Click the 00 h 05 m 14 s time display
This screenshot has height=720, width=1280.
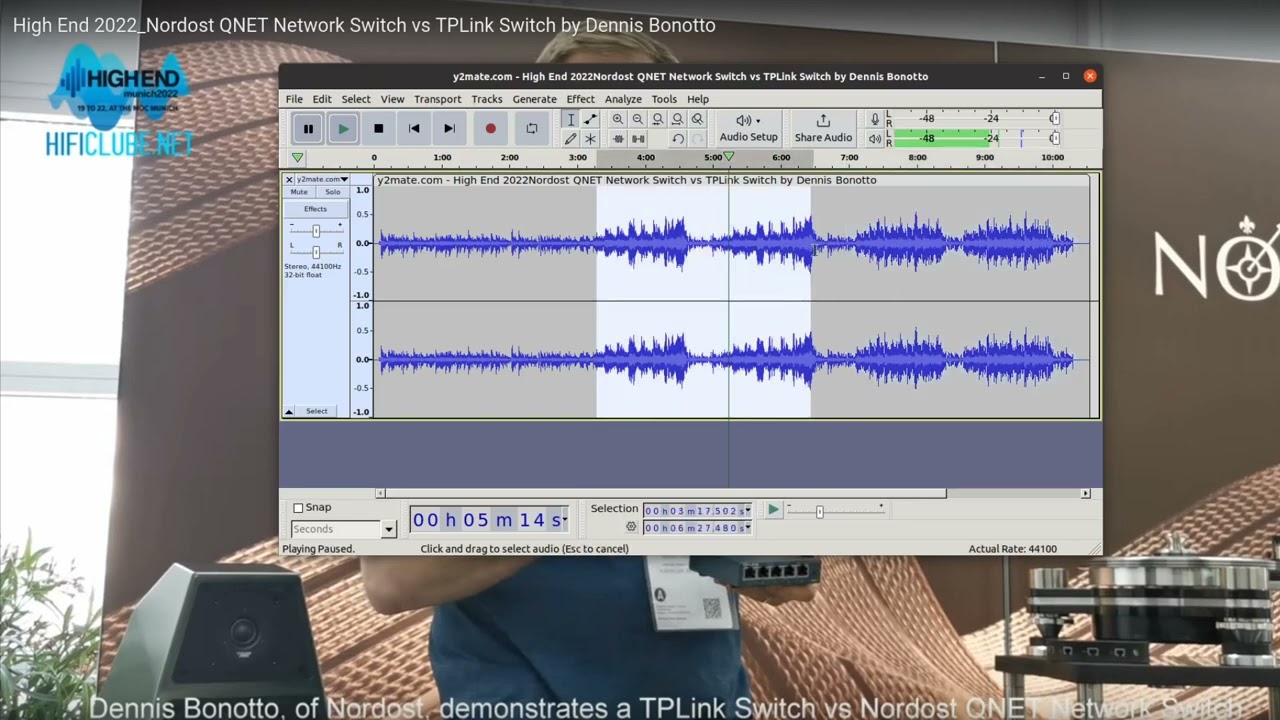coord(488,520)
